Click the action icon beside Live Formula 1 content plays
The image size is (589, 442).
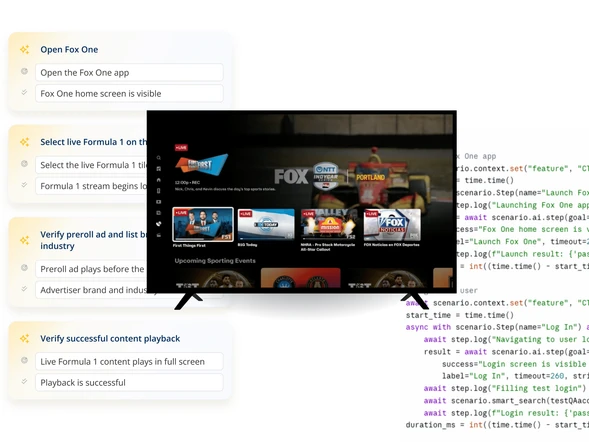tap(24, 360)
